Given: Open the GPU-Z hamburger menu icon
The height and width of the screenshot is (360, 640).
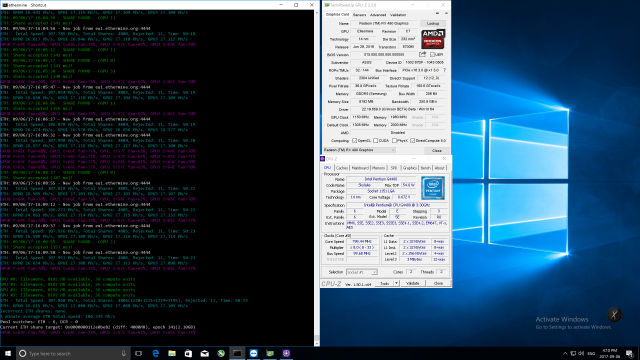Looking at the screenshot, I should coord(446,13).
